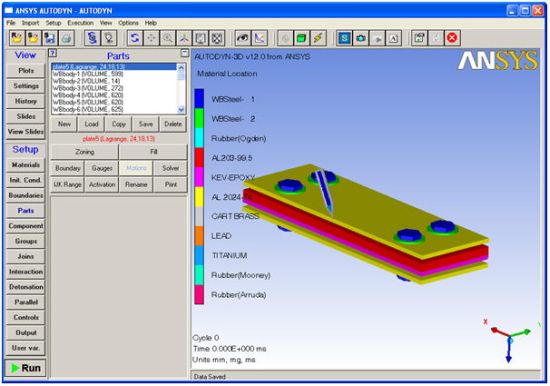
Task: Collapse the Parts panel with minus box
Action: (185, 53)
